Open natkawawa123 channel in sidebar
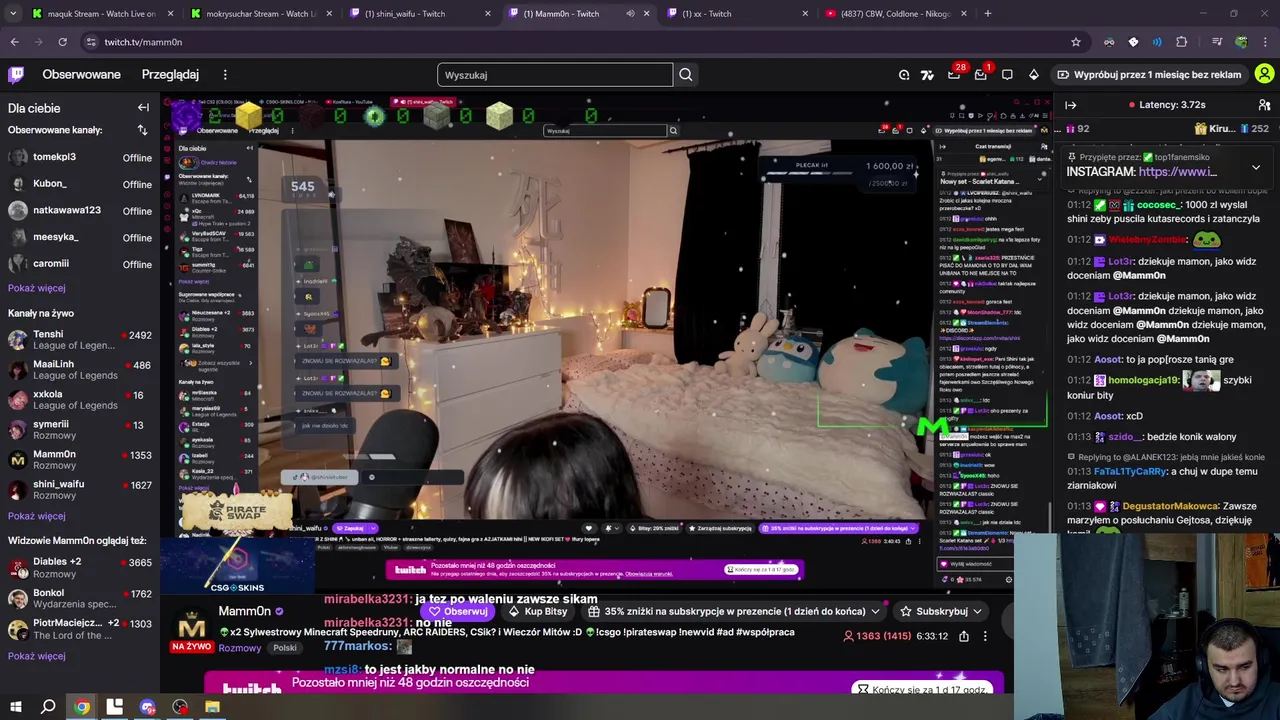1280x720 pixels. point(80,210)
